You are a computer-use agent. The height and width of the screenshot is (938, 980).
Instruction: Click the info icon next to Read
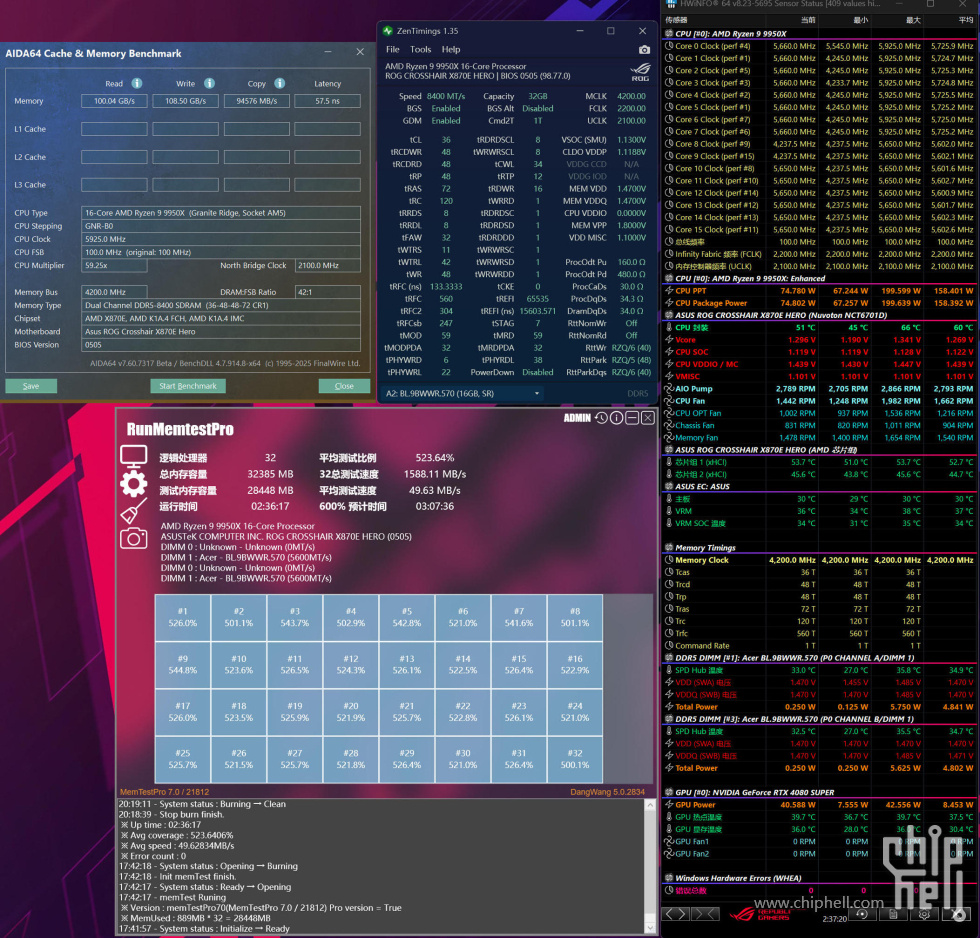pyautogui.click(x=137, y=83)
